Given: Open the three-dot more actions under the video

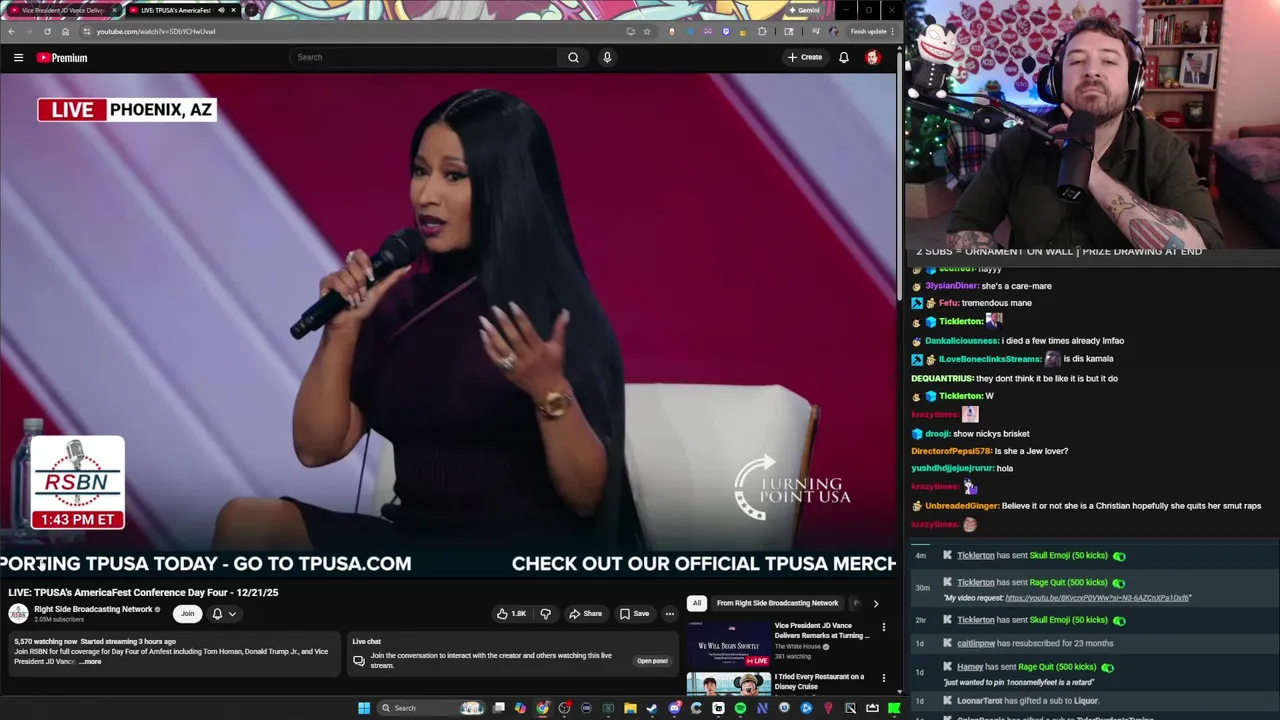Looking at the screenshot, I should (x=670, y=614).
